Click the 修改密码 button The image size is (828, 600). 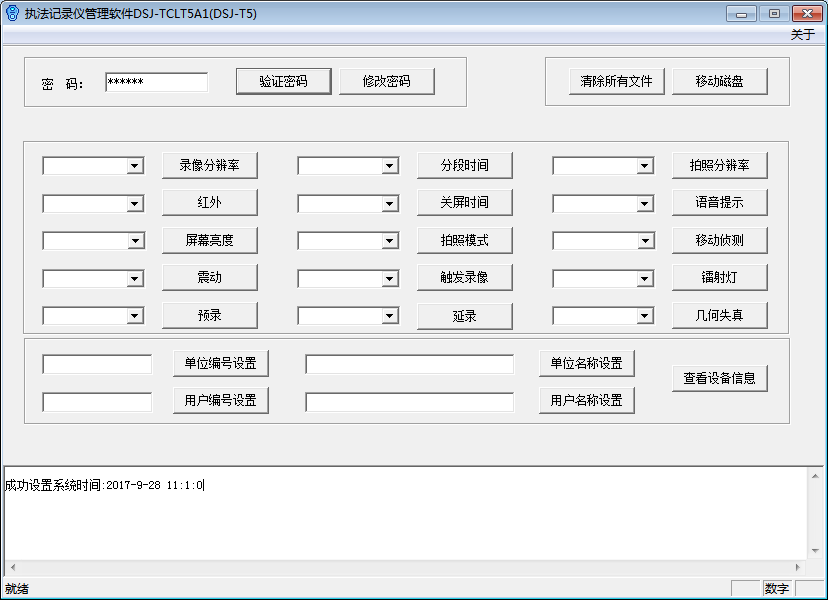pos(387,81)
